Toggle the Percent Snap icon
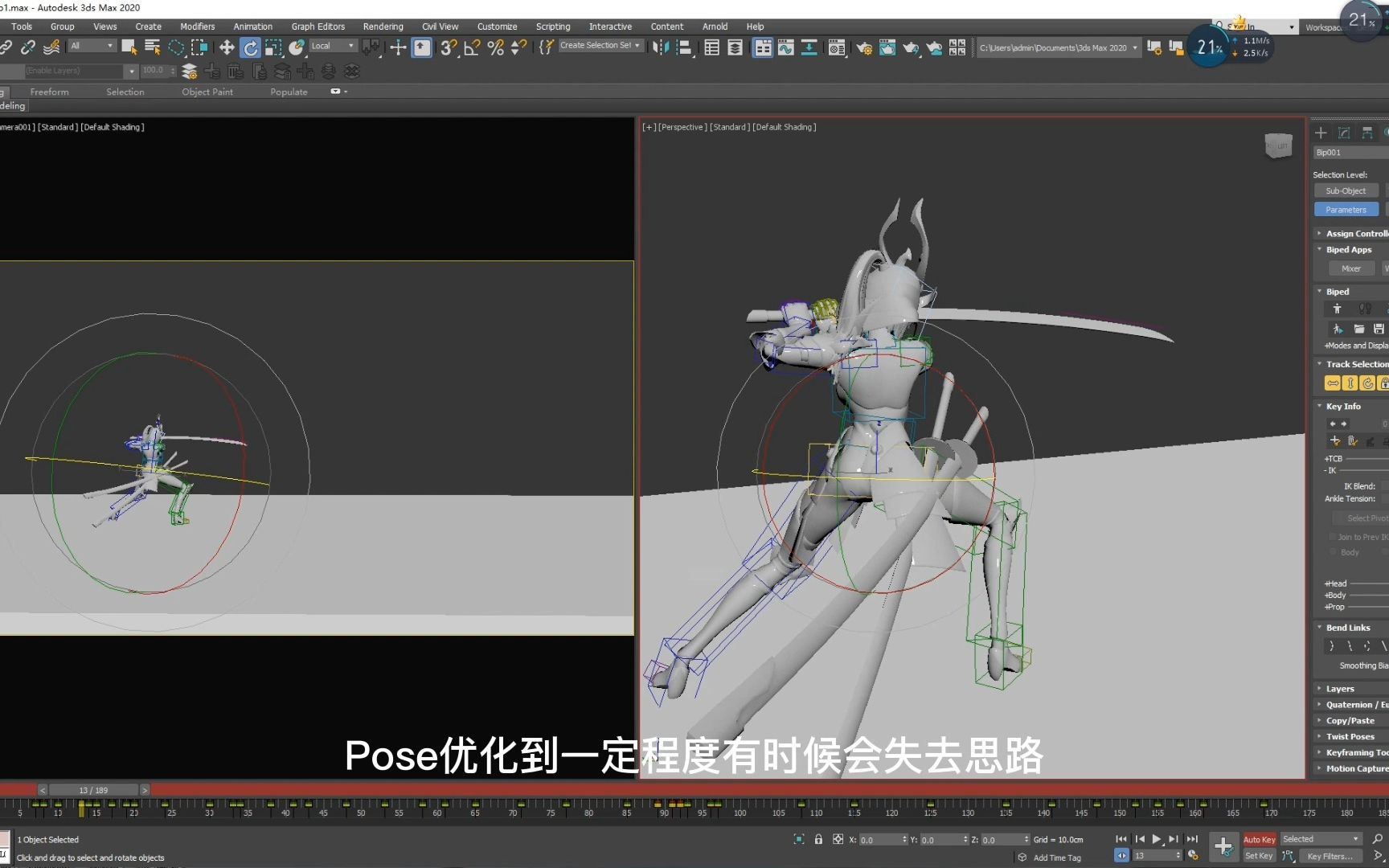The height and width of the screenshot is (868, 1389). pos(495,47)
